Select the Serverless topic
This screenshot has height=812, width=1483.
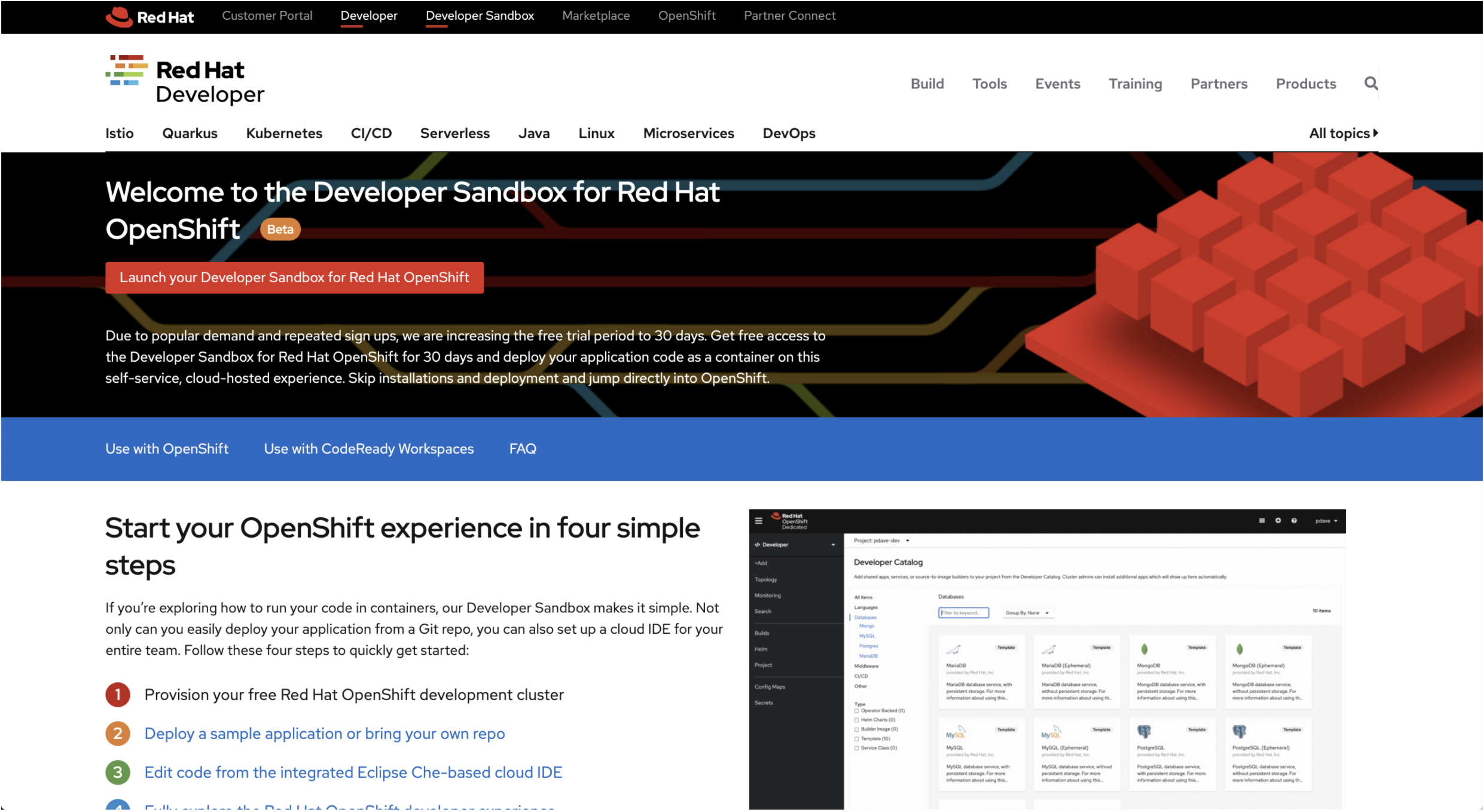coord(454,133)
